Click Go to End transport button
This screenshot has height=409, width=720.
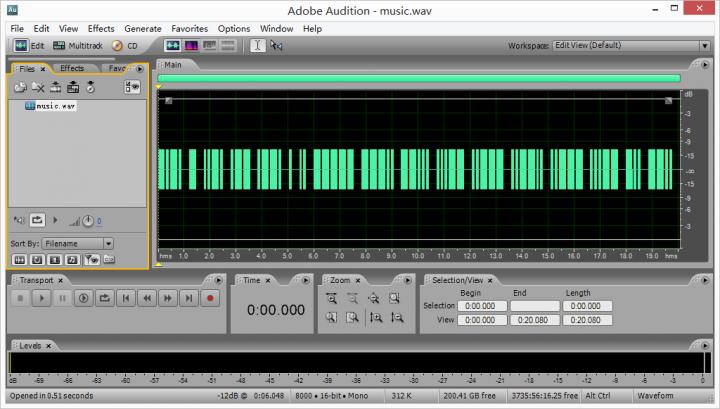tap(189, 298)
